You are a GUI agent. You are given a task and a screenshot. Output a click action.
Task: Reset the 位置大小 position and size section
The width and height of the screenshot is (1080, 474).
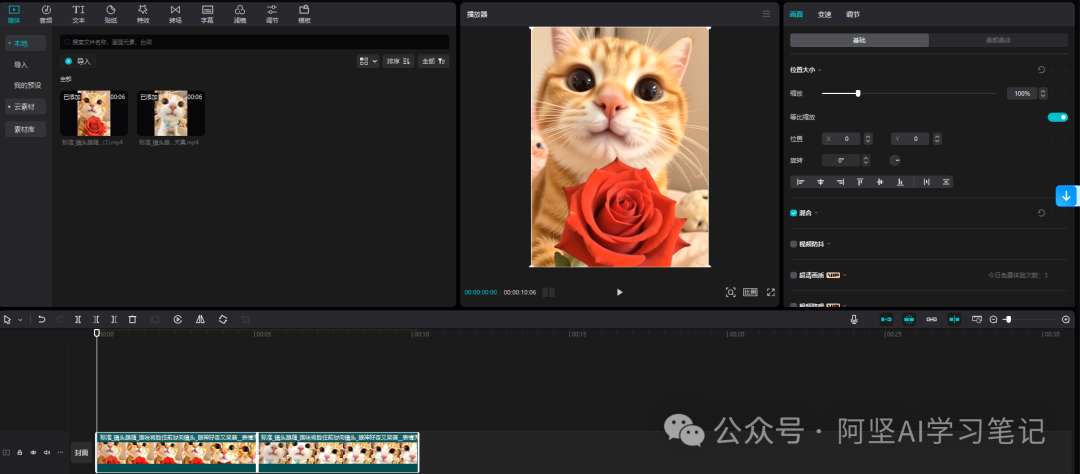coord(1041,70)
